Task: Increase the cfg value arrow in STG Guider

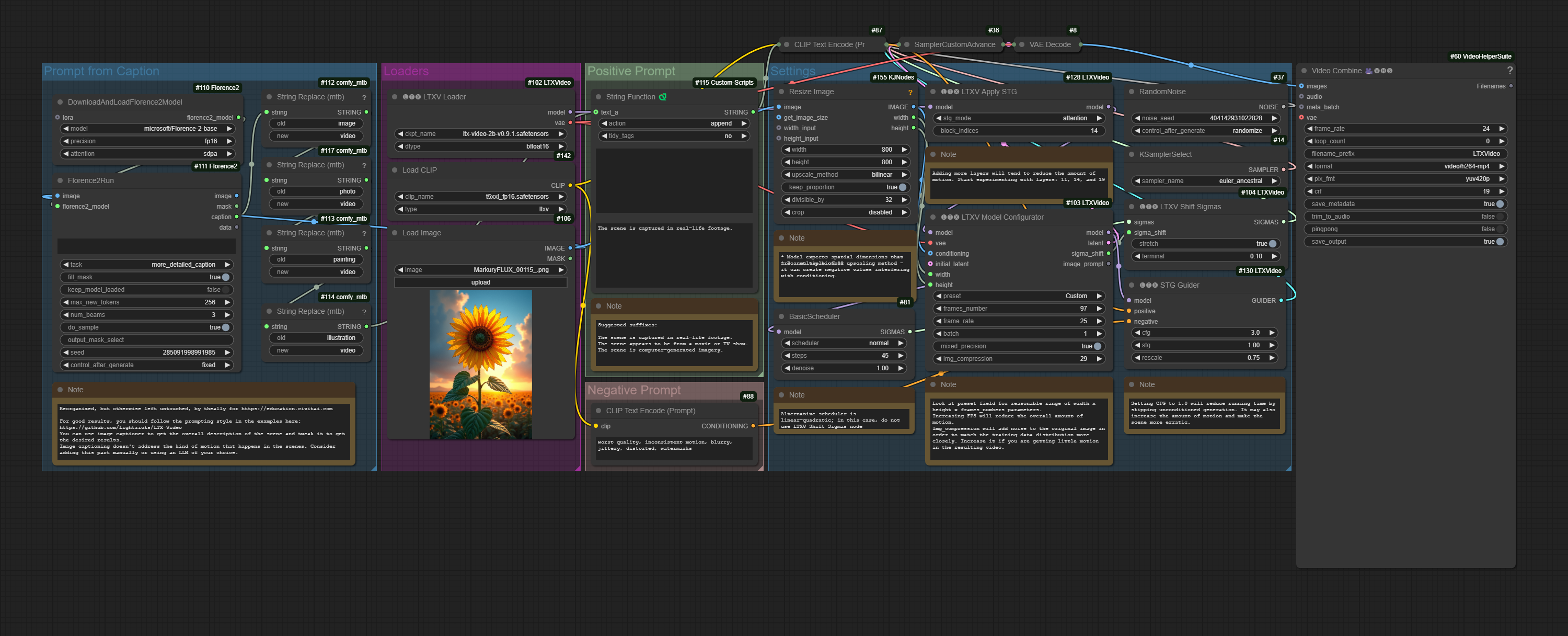Action: click(1272, 333)
